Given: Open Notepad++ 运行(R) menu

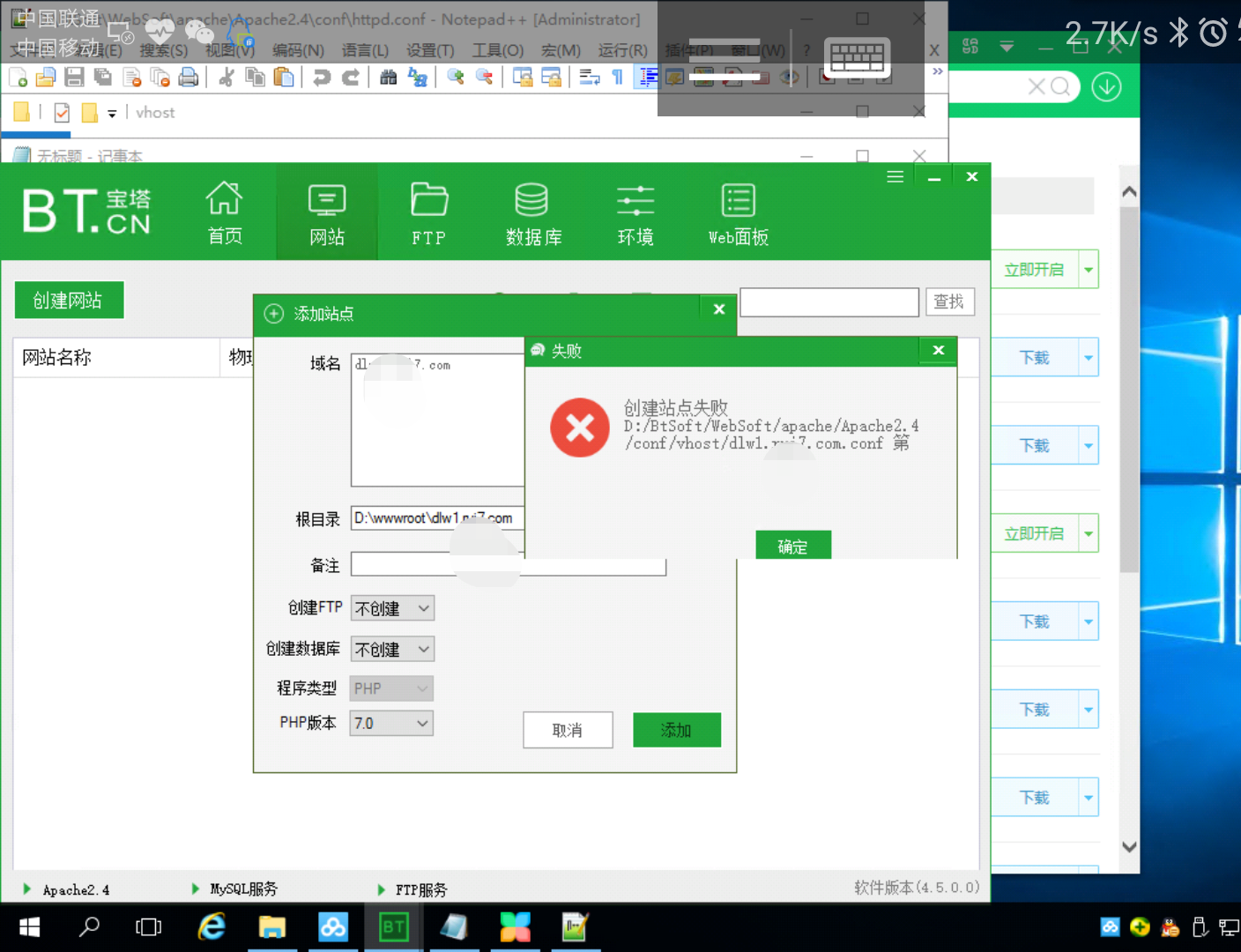Looking at the screenshot, I should 622,50.
